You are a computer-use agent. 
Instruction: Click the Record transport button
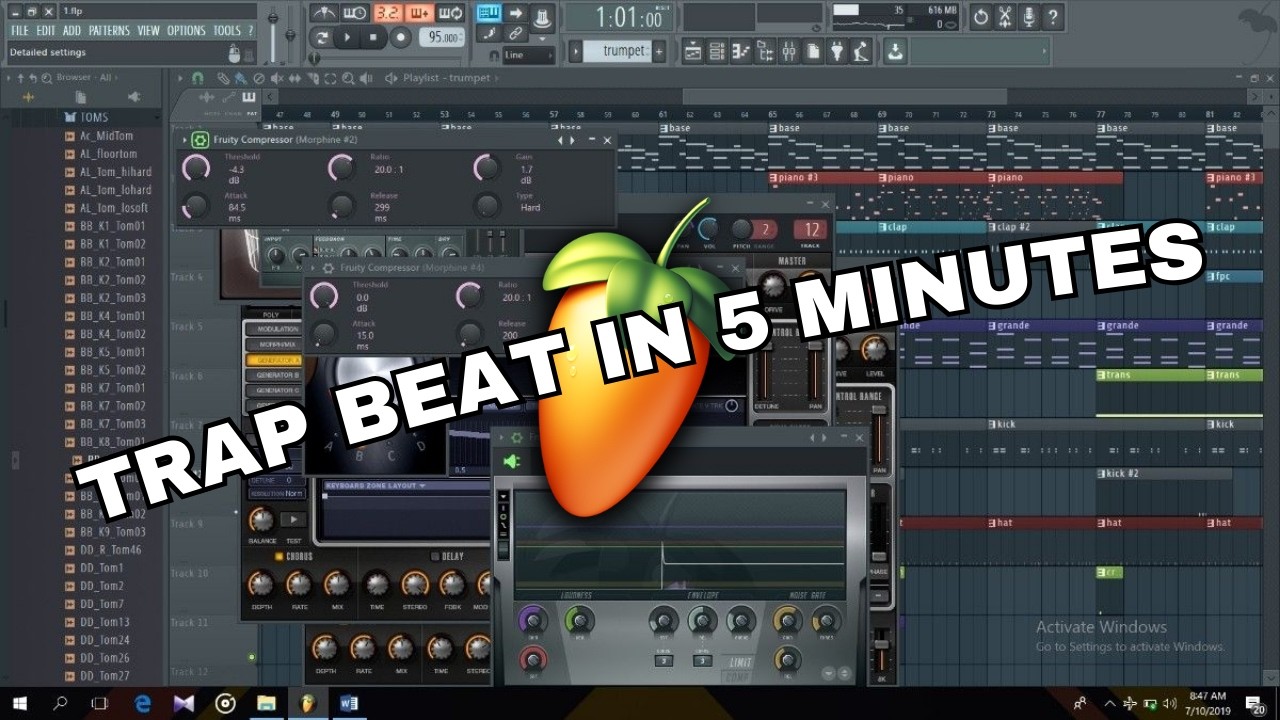pyautogui.click(x=400, y=37)
